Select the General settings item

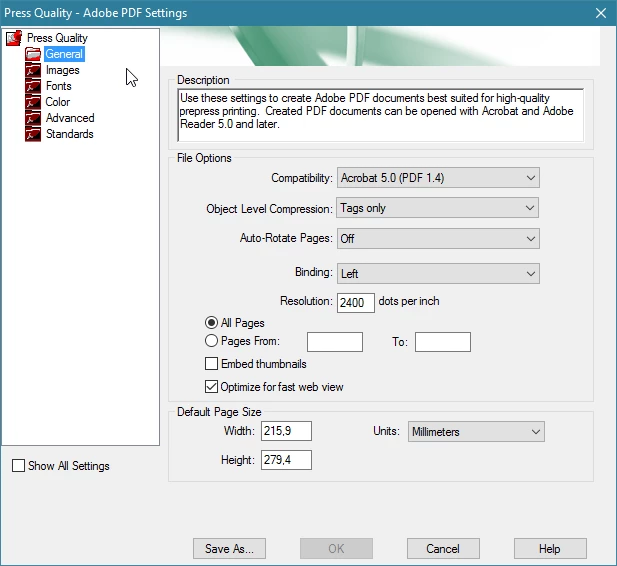(64, 54)
